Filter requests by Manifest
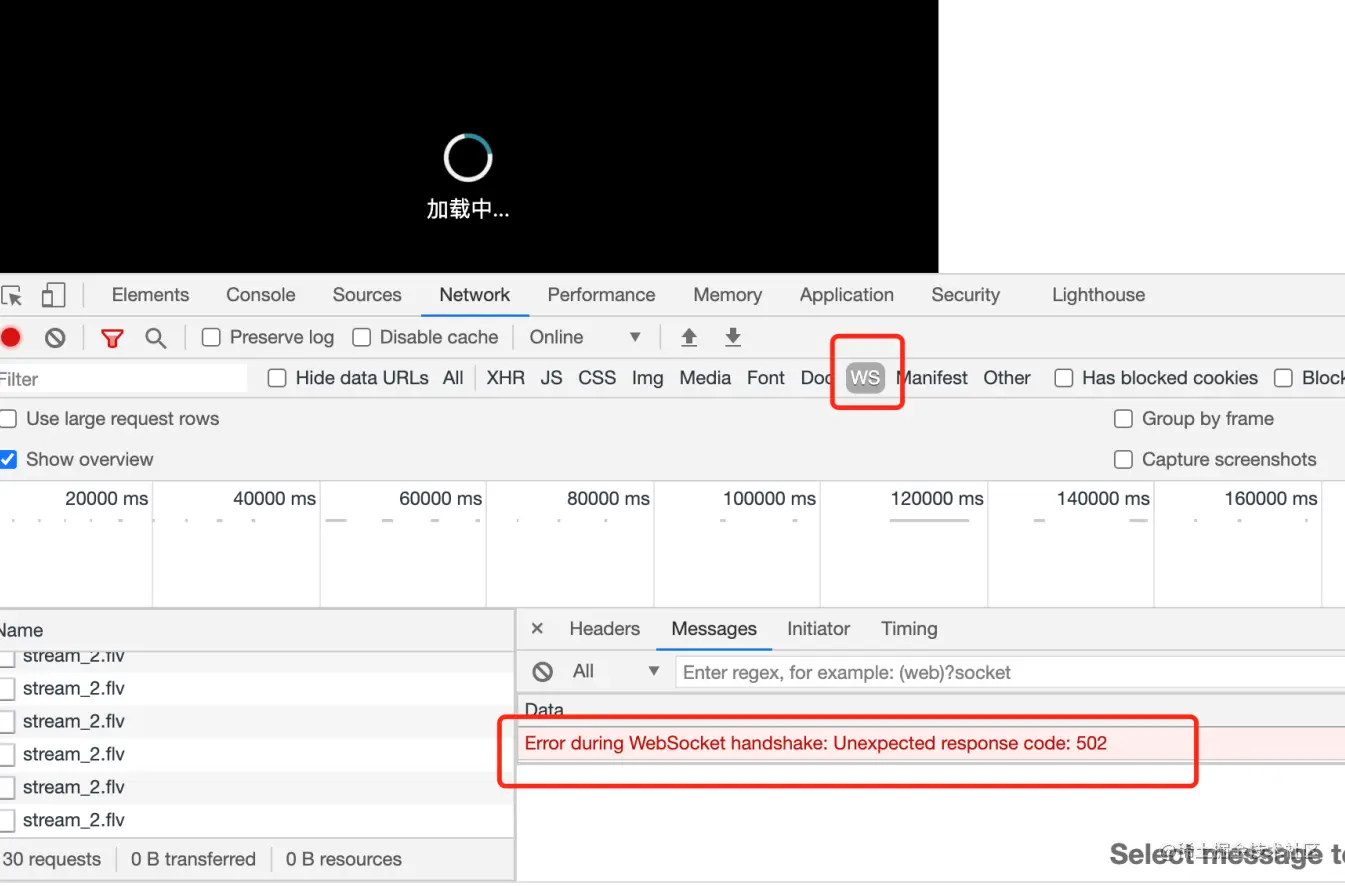Viewport: 1345px width, 886px height. coord(932,378)
